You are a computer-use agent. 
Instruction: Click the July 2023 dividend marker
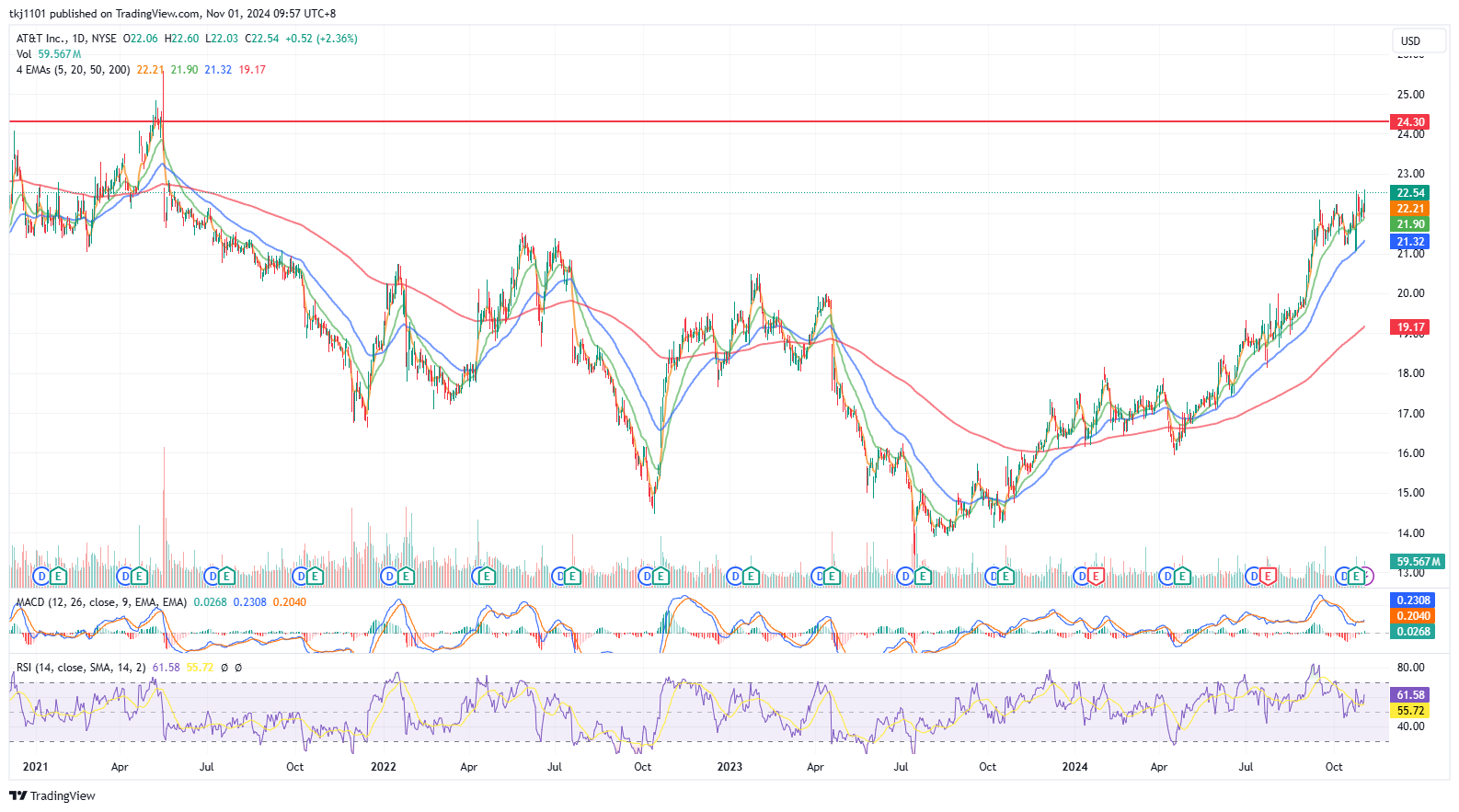coord(905,577)
